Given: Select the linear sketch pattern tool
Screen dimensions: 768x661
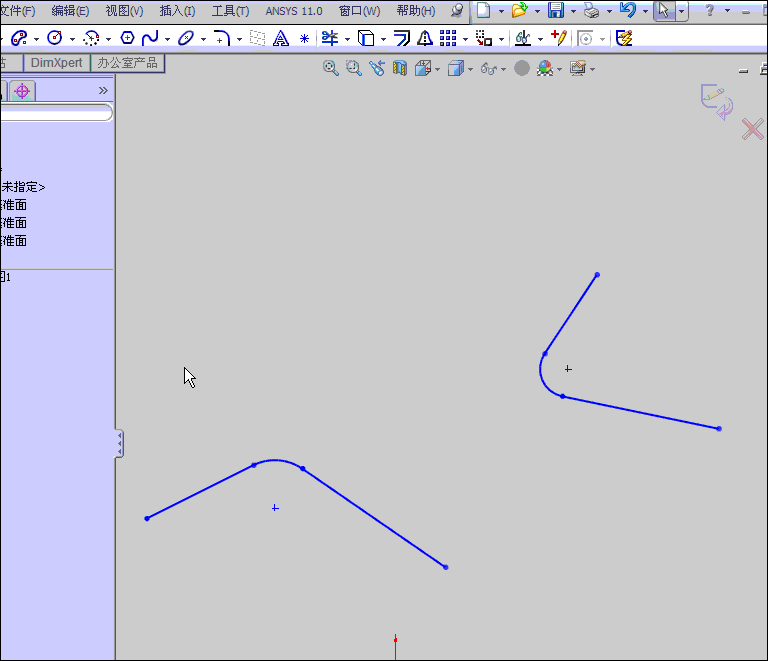Looking at the screenshot, I should click(448, 38).
